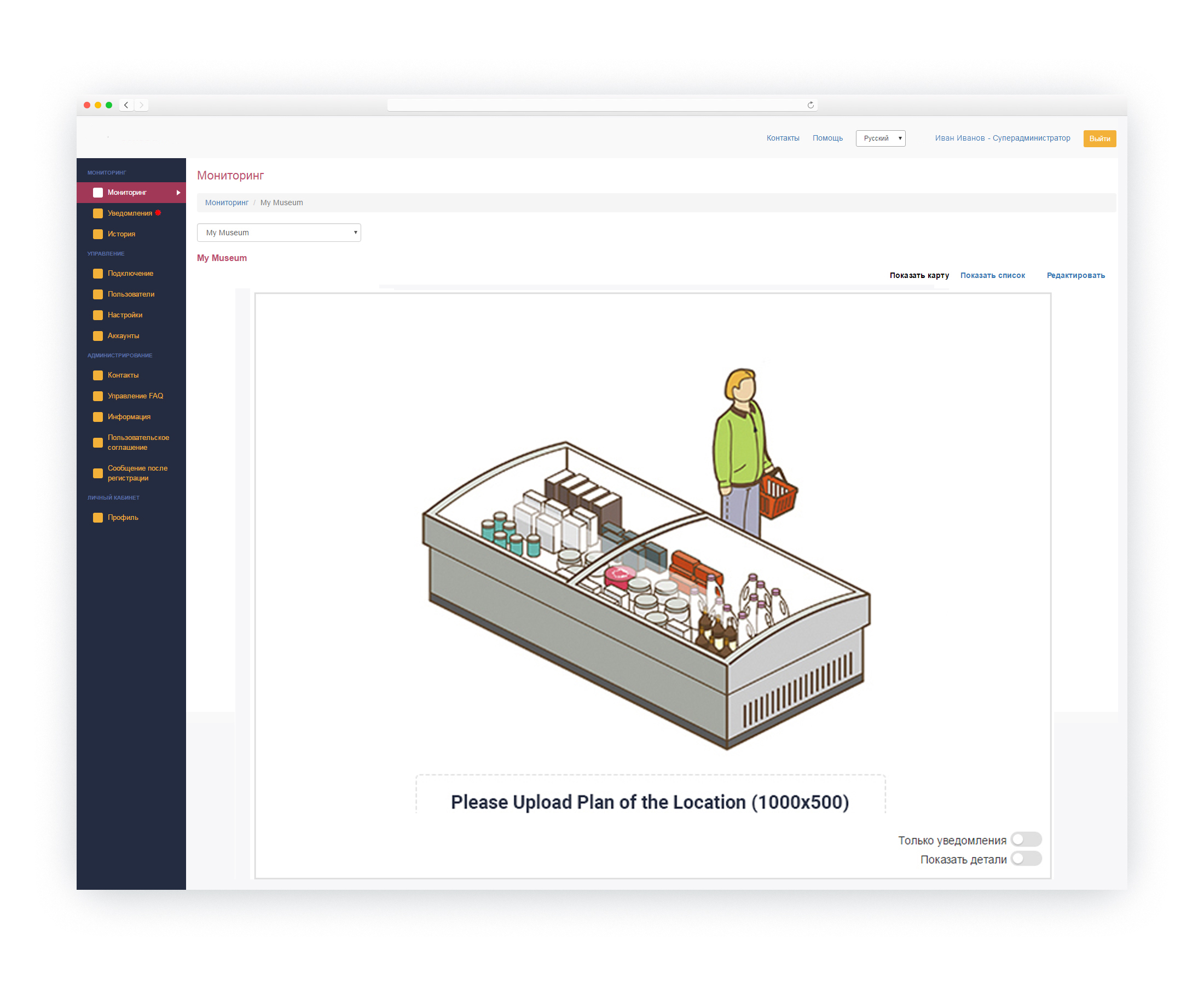Expand the Мониторинг sidebar arrow
The width and height of the screenshot is (1204, 985).
[x=178, y=193]
